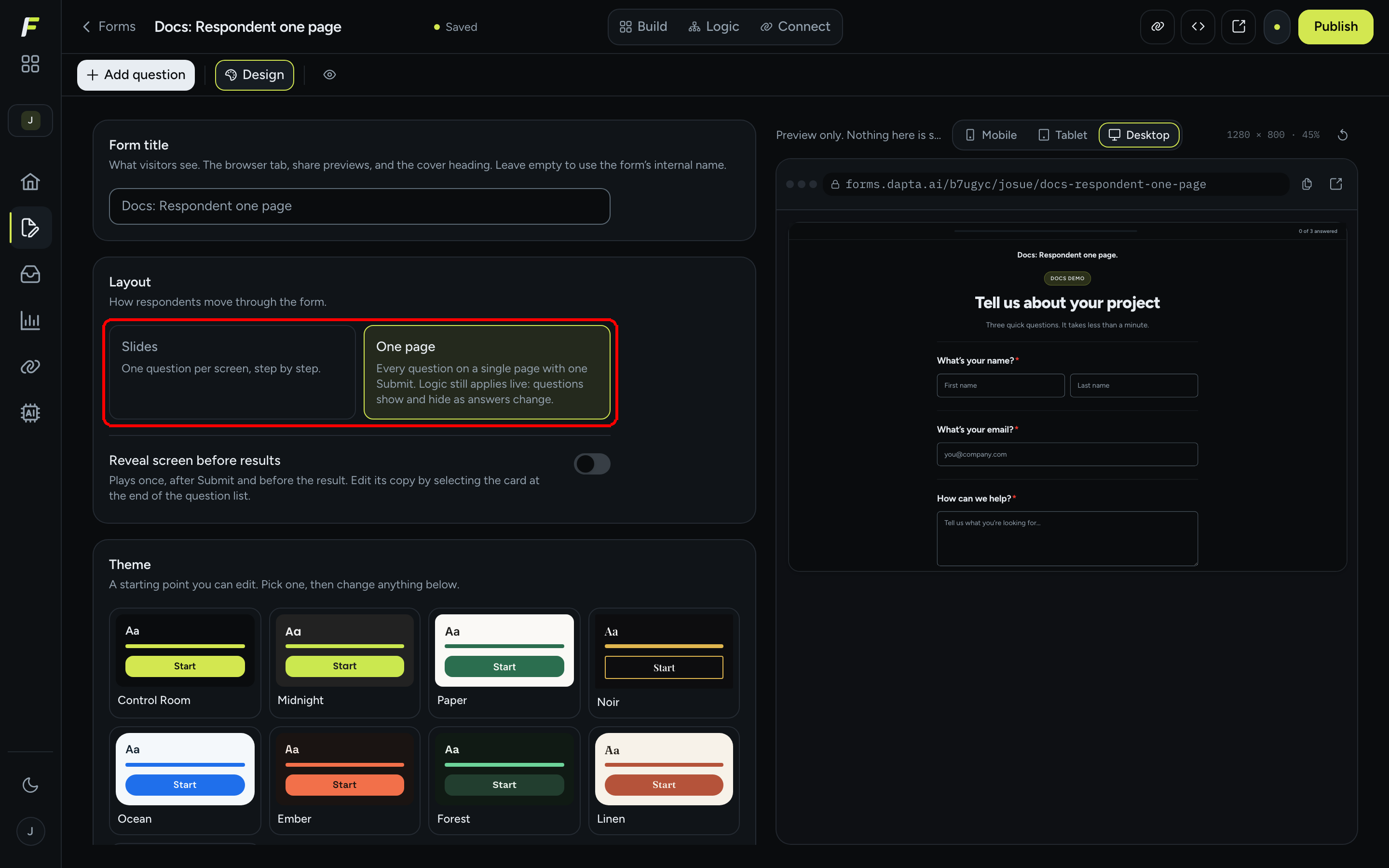The image size is (1389, 868).
Task: Go back to Forms list
Action: click(109, 27)
